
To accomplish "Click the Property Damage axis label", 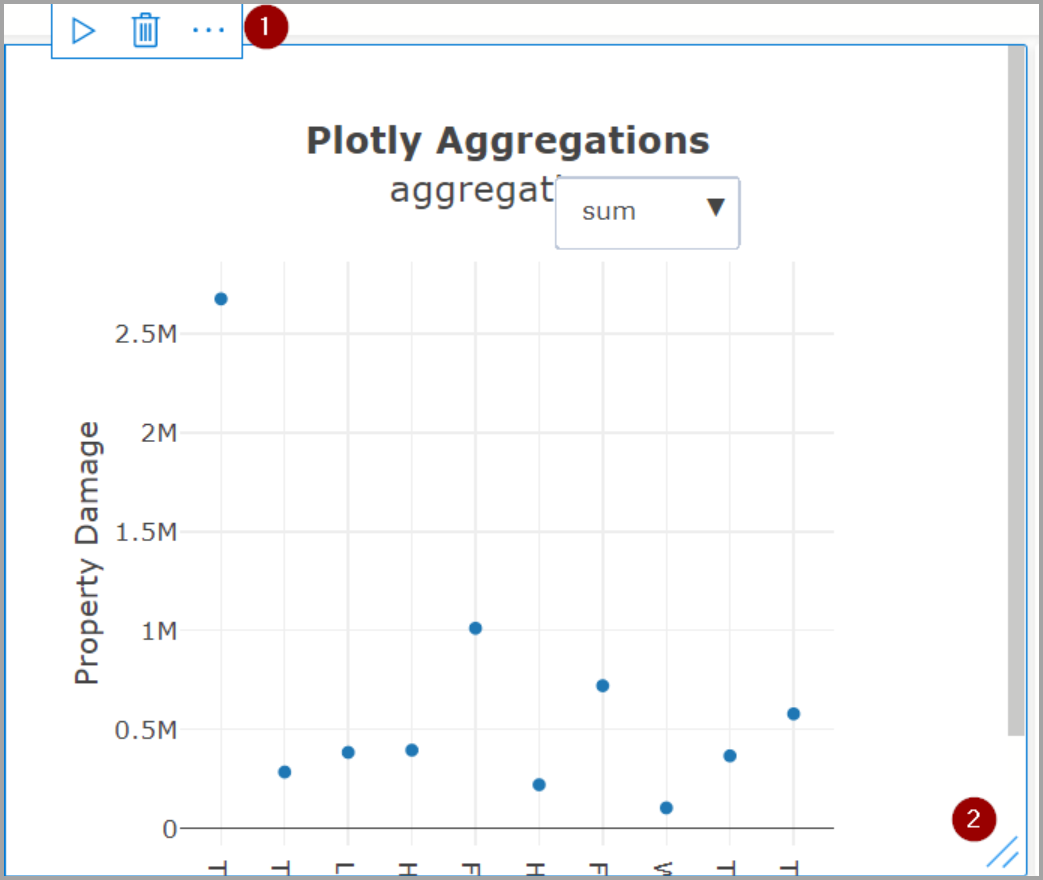I will (86, 553).
